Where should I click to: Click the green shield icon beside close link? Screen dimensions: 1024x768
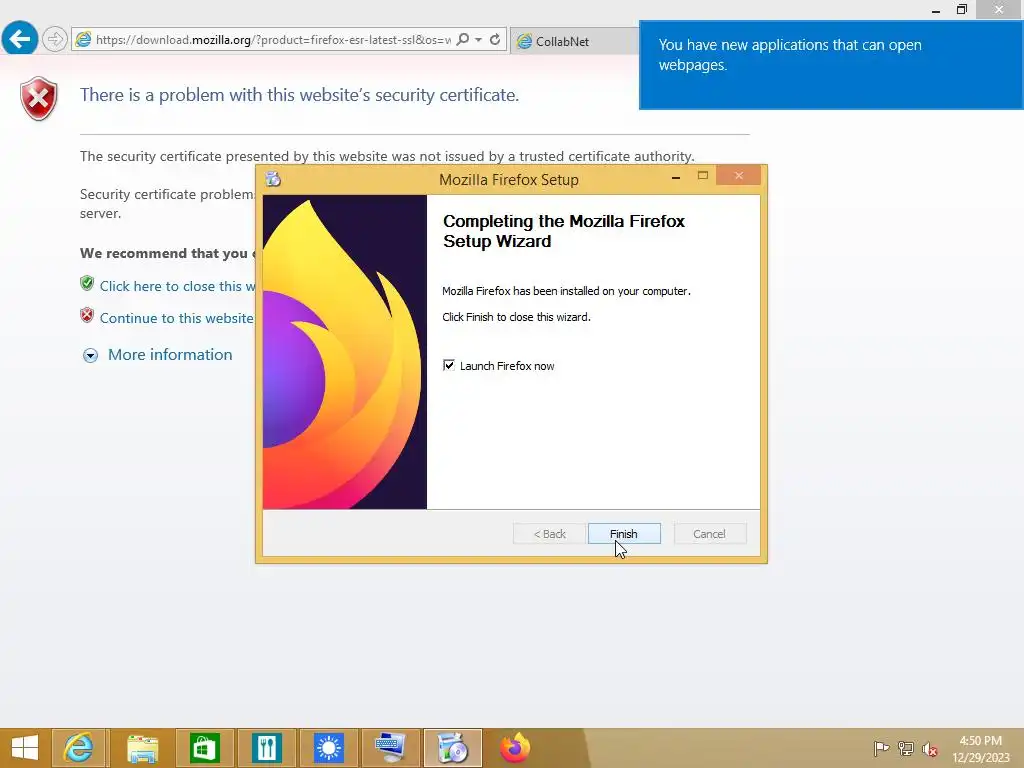87,283
